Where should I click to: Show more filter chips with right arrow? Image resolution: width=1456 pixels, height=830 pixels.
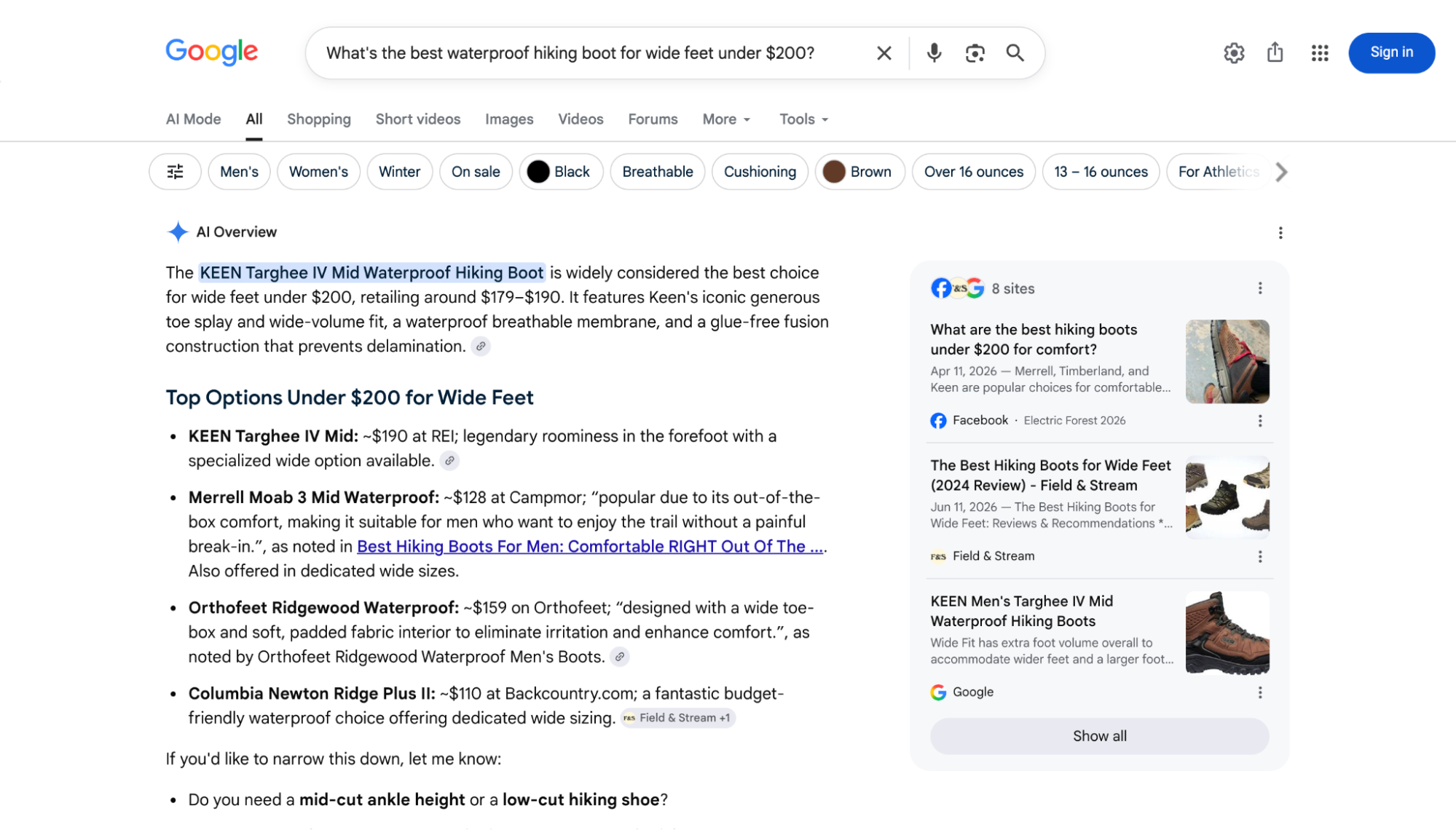pyautogui.click(x=1281, y=172)
